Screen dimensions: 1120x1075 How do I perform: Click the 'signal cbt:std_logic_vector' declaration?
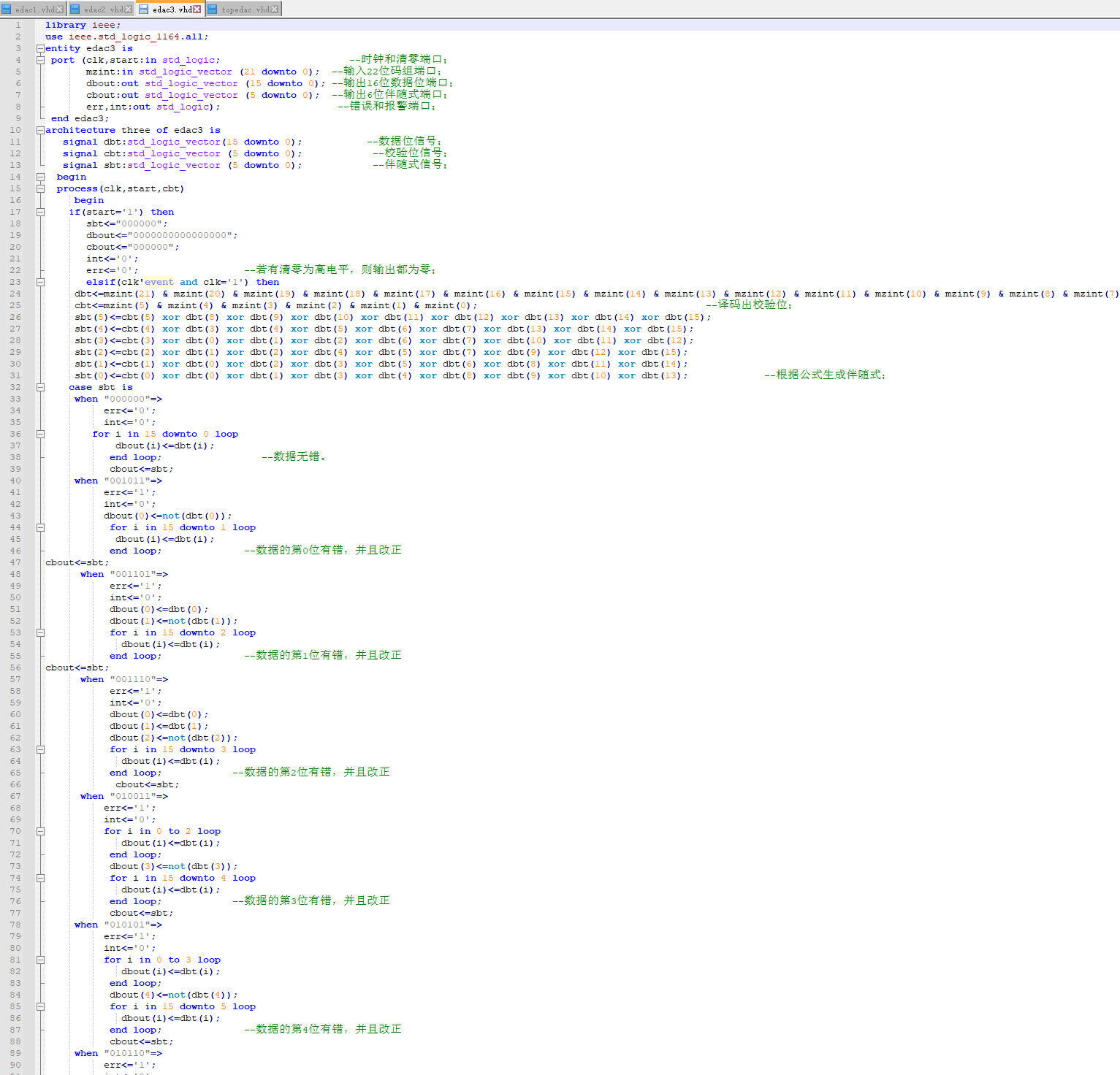[x=182, y=153]
